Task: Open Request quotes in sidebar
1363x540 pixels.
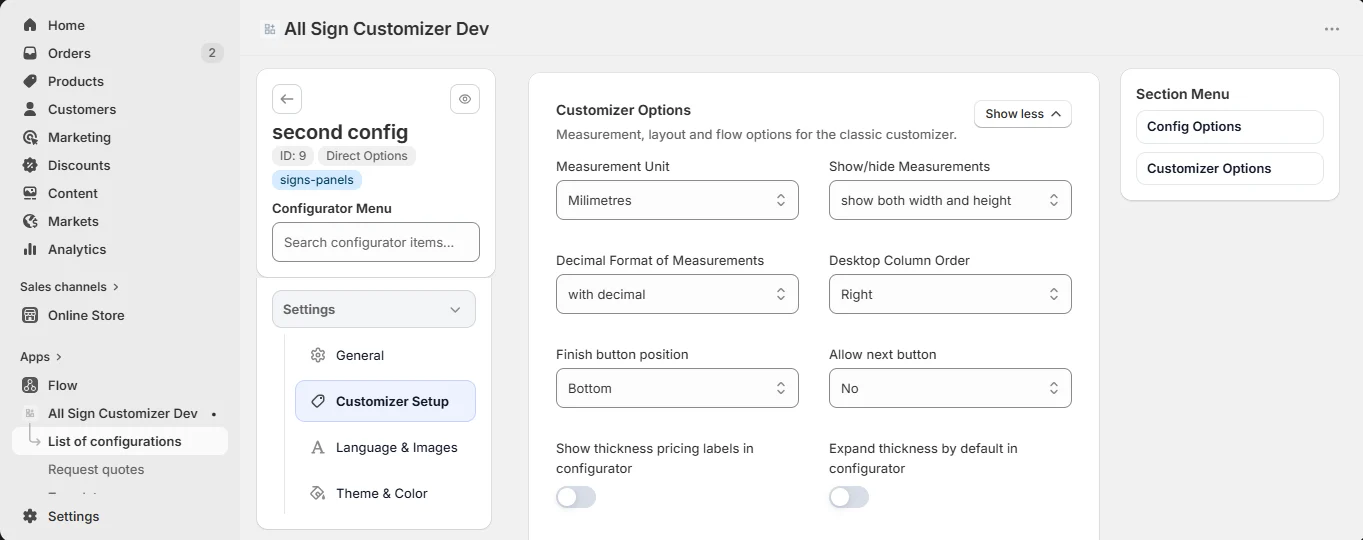Action: 96,469
